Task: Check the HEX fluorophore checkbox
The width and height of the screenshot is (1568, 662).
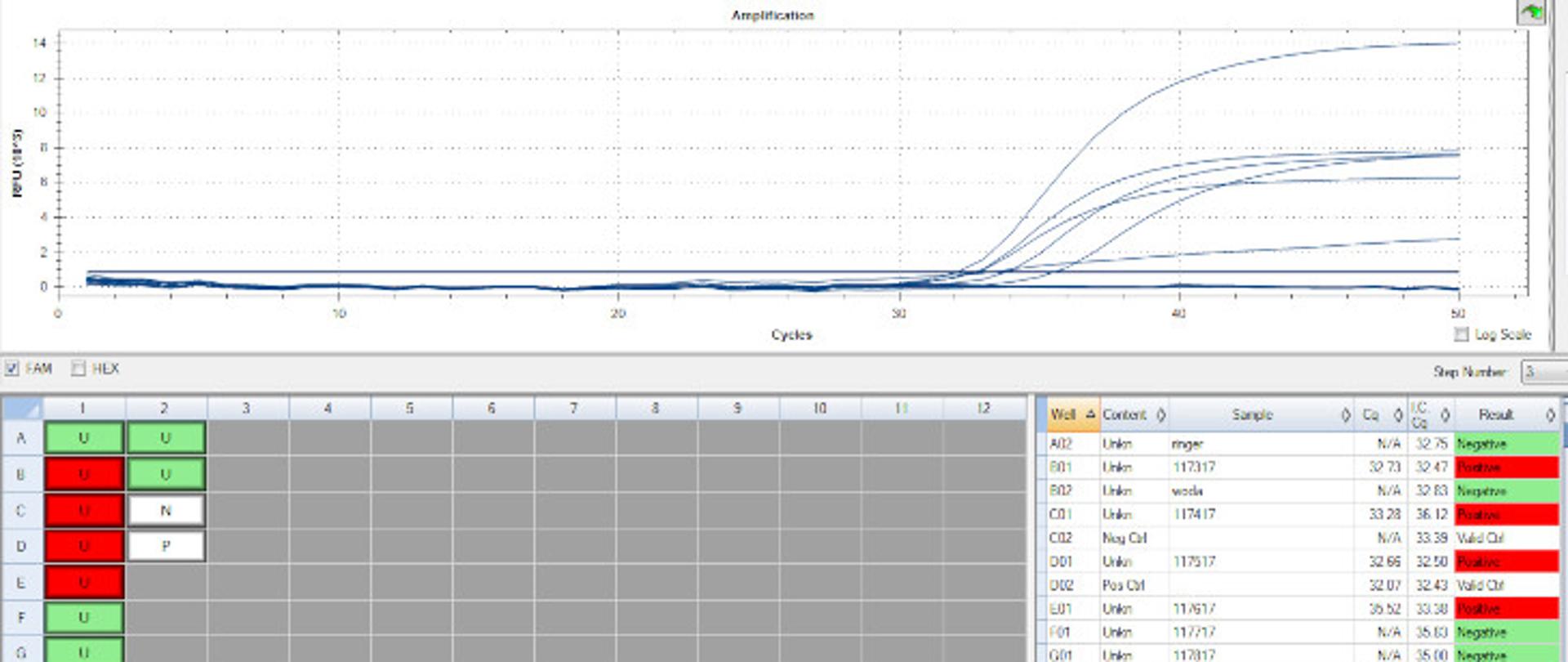Action: point(78,369)
